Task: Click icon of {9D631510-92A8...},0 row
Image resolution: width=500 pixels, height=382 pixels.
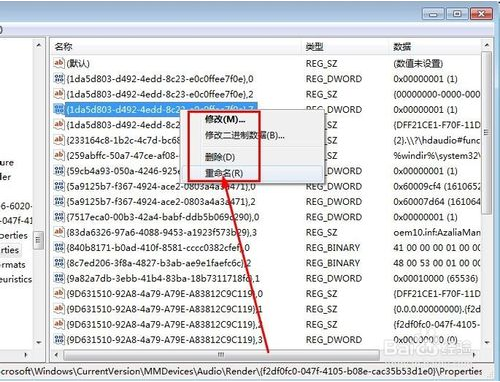Action: (x=59, y=293)
